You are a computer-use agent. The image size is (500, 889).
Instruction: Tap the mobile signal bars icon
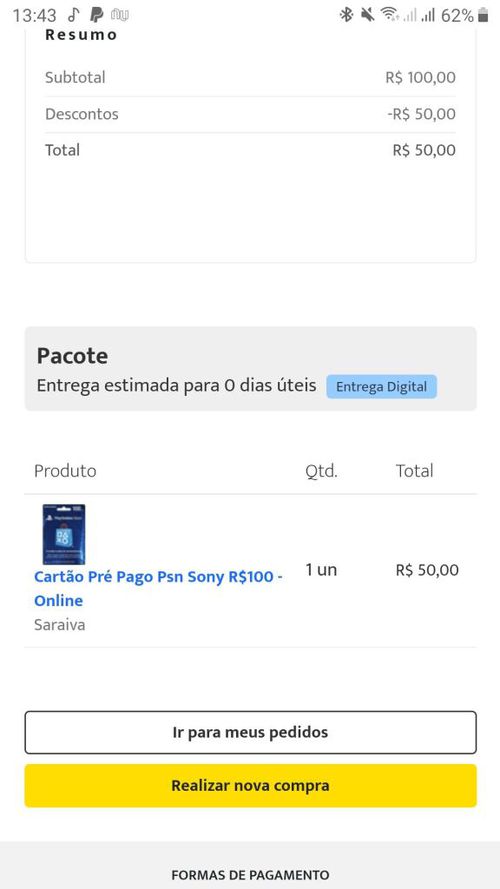[x=427, y=15]
